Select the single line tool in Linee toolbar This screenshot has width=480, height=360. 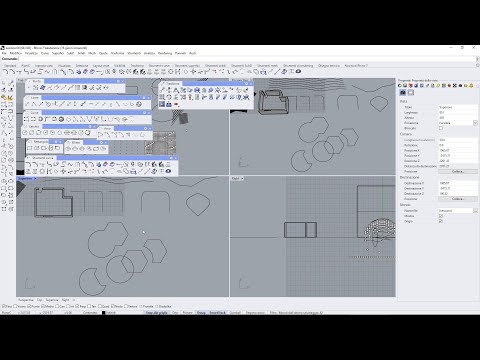(27, 104)
